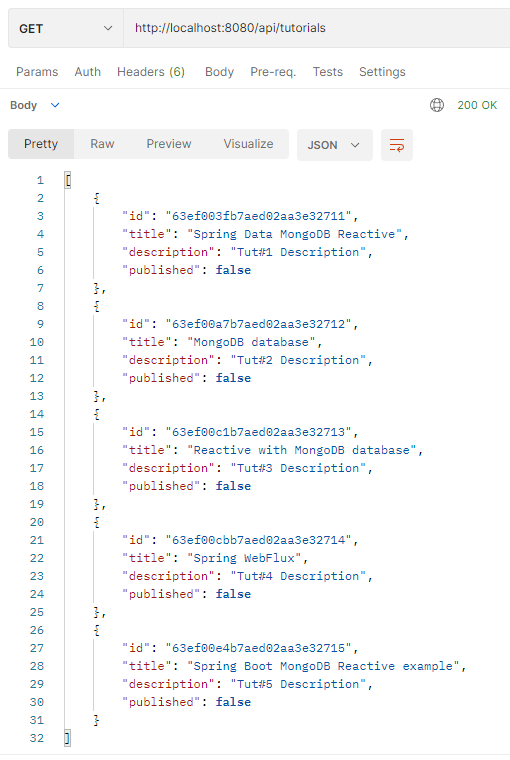Switch to Raw response view
Screen dimensions: 510x760
coord(102,144)
